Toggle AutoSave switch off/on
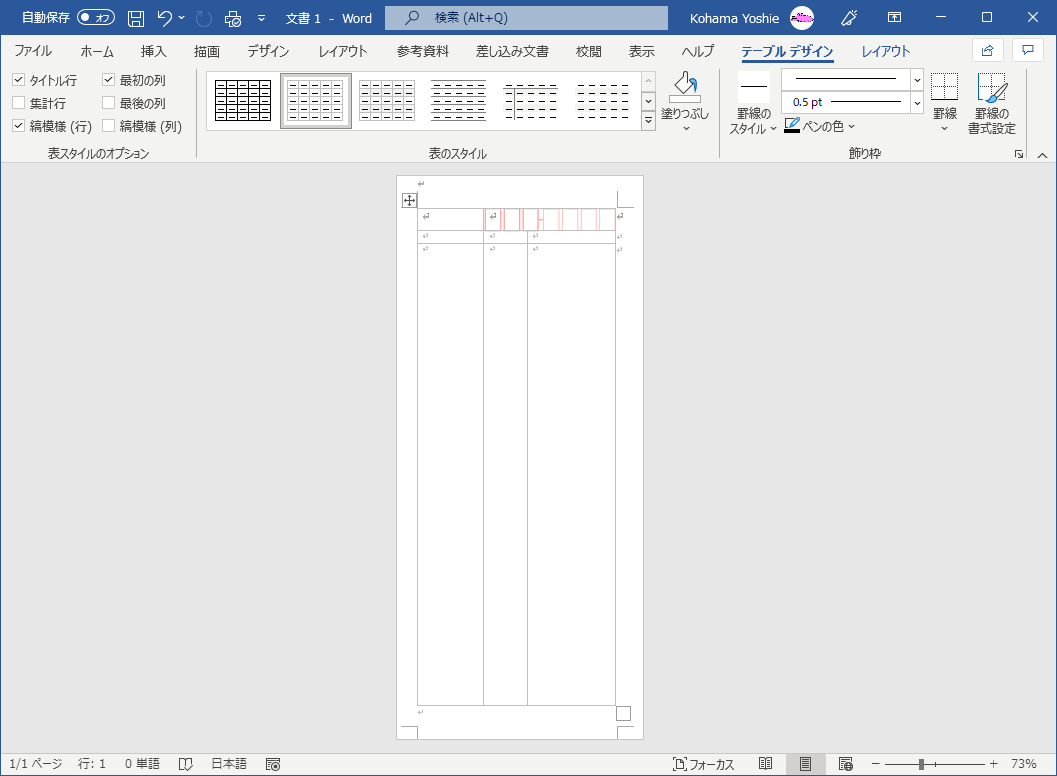The width and height of the screenshot is (1057, 776). tap(96, 18)
